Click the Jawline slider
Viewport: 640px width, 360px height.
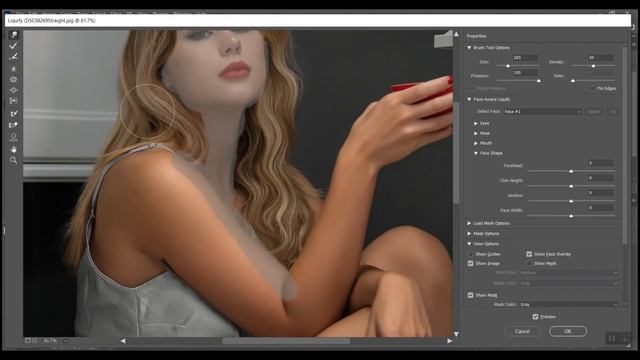571,201
